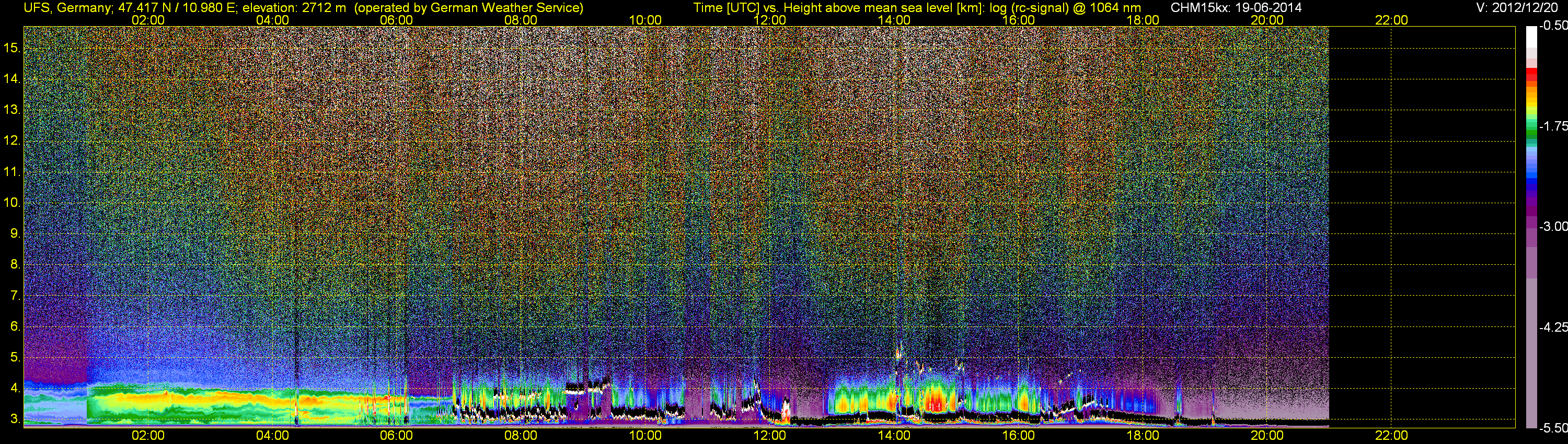Click the -4.25 color scale label
The image size is (1568, 444).
point(1553,327)
